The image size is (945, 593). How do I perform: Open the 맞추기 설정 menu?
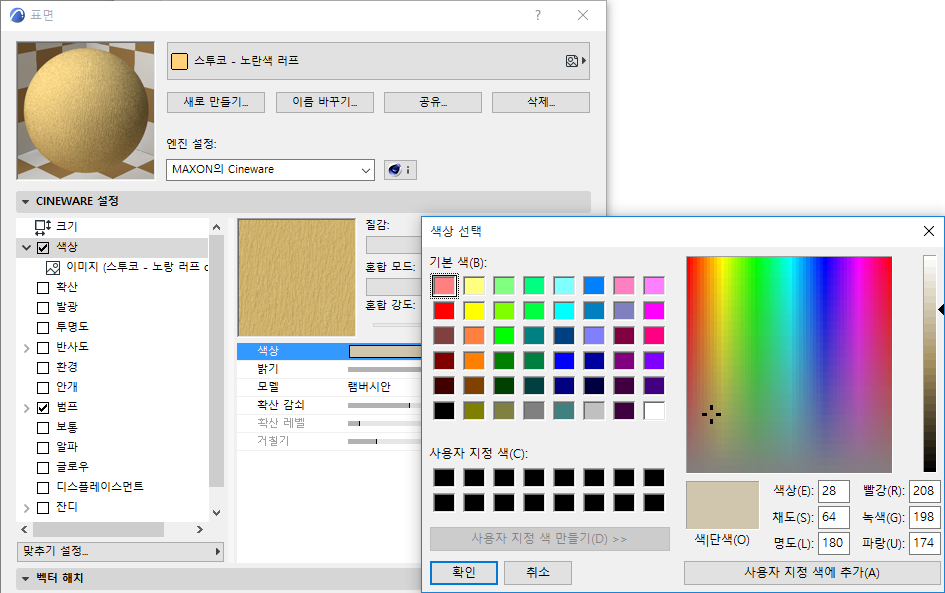[55, 550]
